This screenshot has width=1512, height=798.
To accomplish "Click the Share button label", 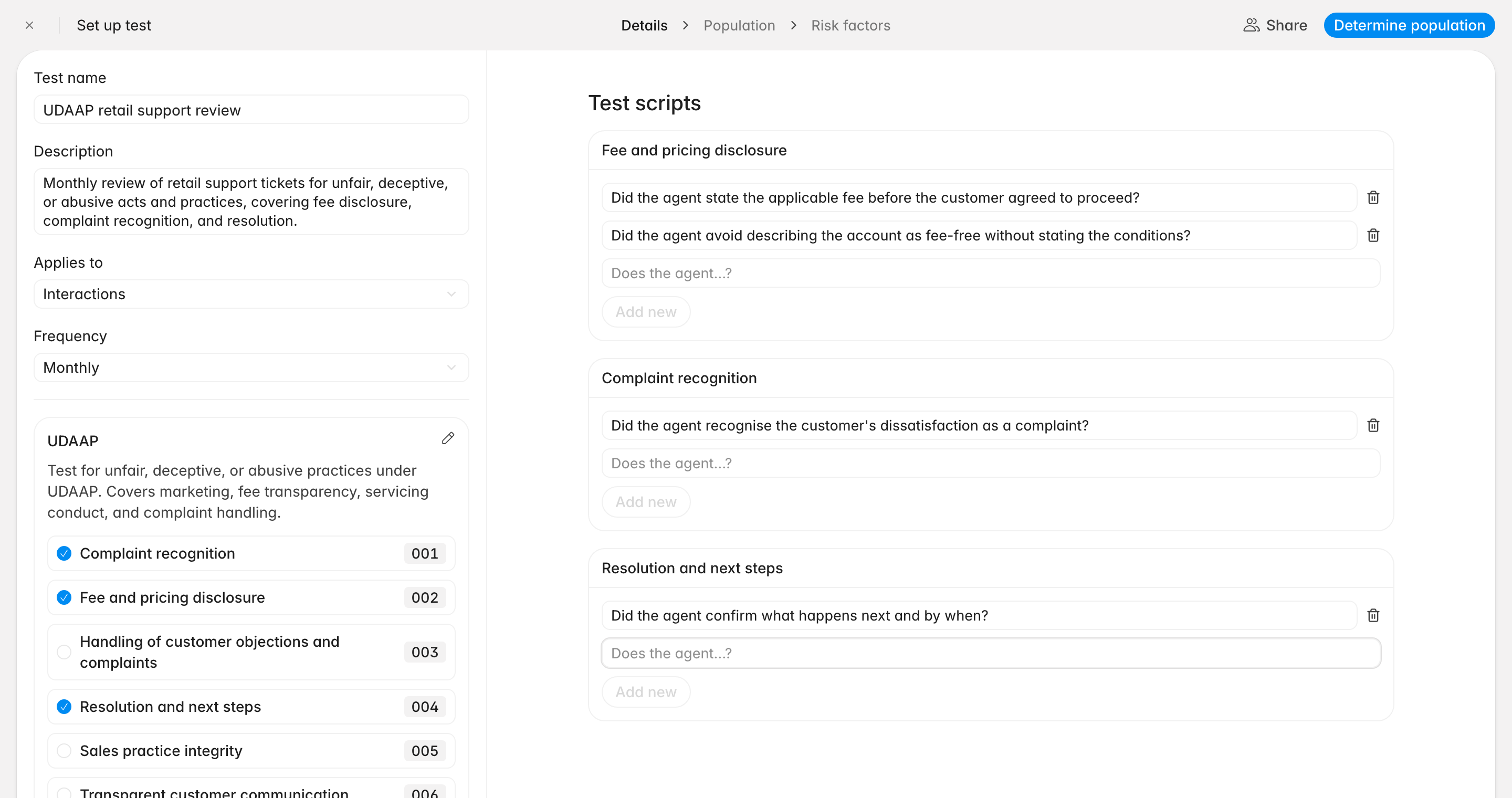I will point(1286,25).
